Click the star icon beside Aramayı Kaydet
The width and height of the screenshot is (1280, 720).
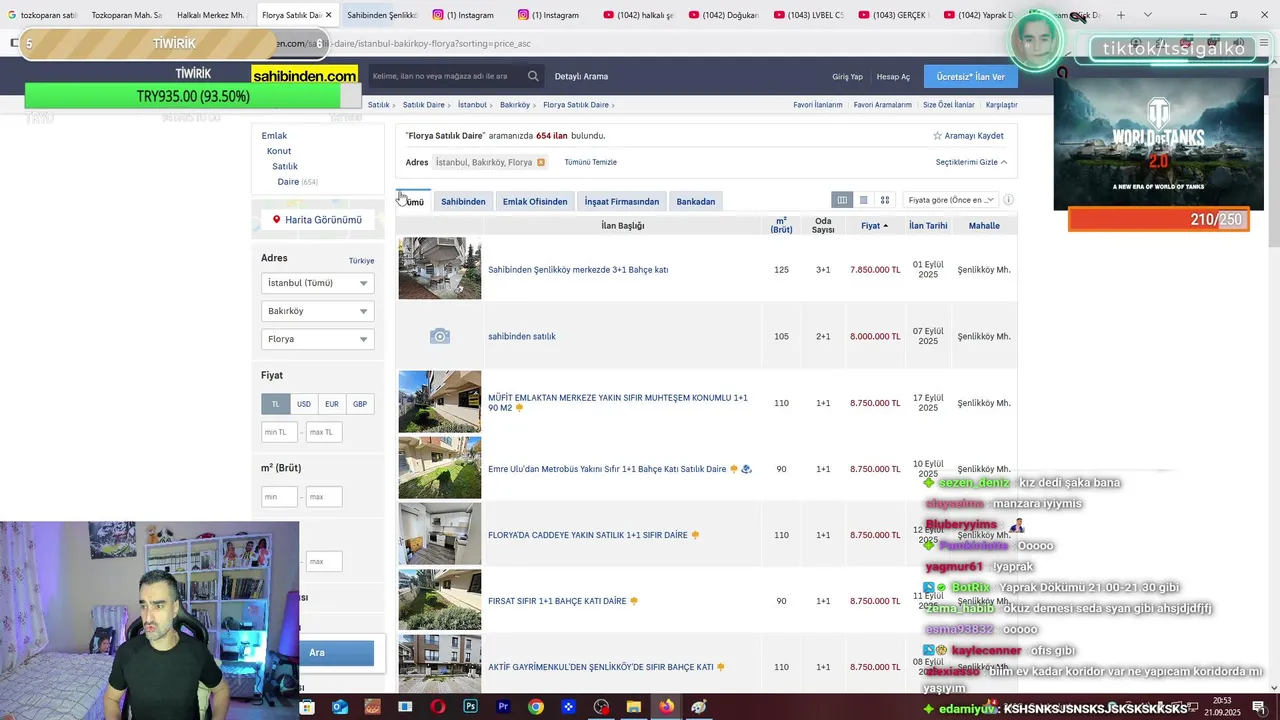937,136
